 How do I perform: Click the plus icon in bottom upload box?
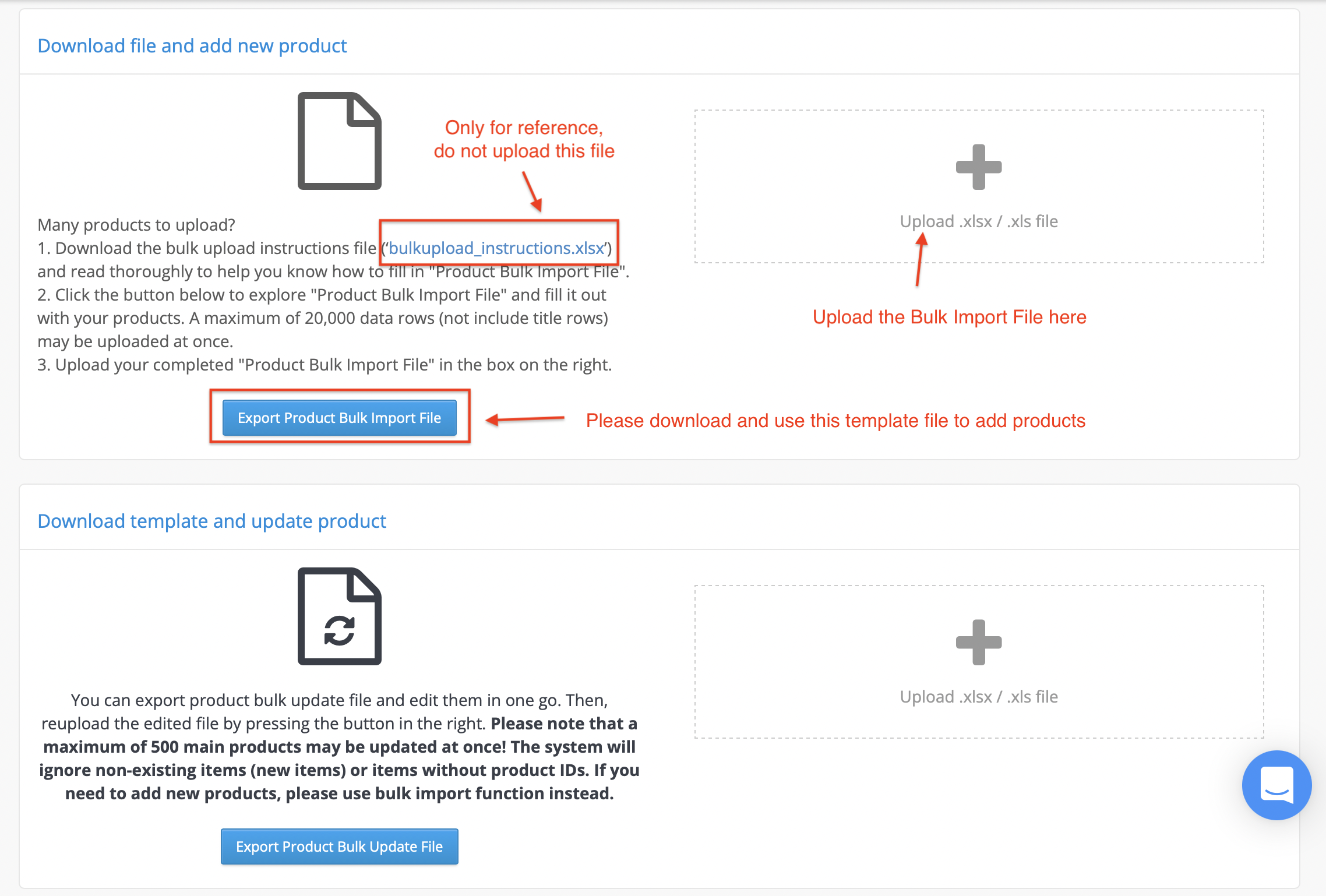[x=979, y=643]
